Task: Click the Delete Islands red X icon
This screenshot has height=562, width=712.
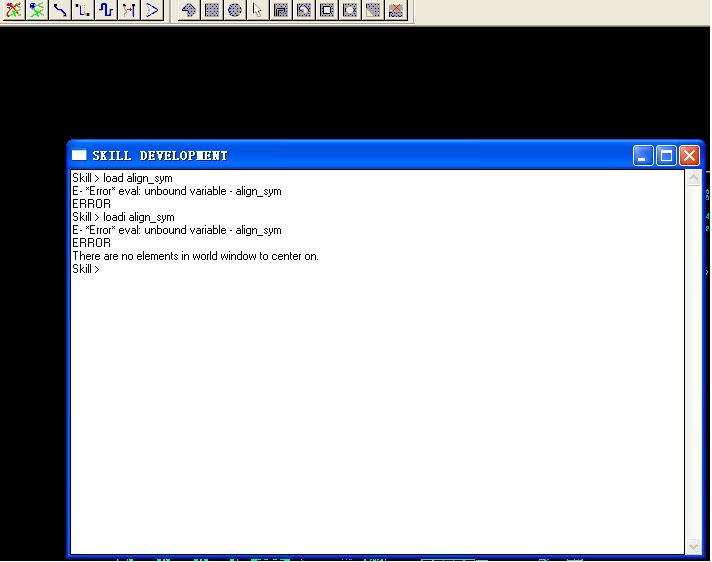Action: pyautogui.click(x=396, y=10)
